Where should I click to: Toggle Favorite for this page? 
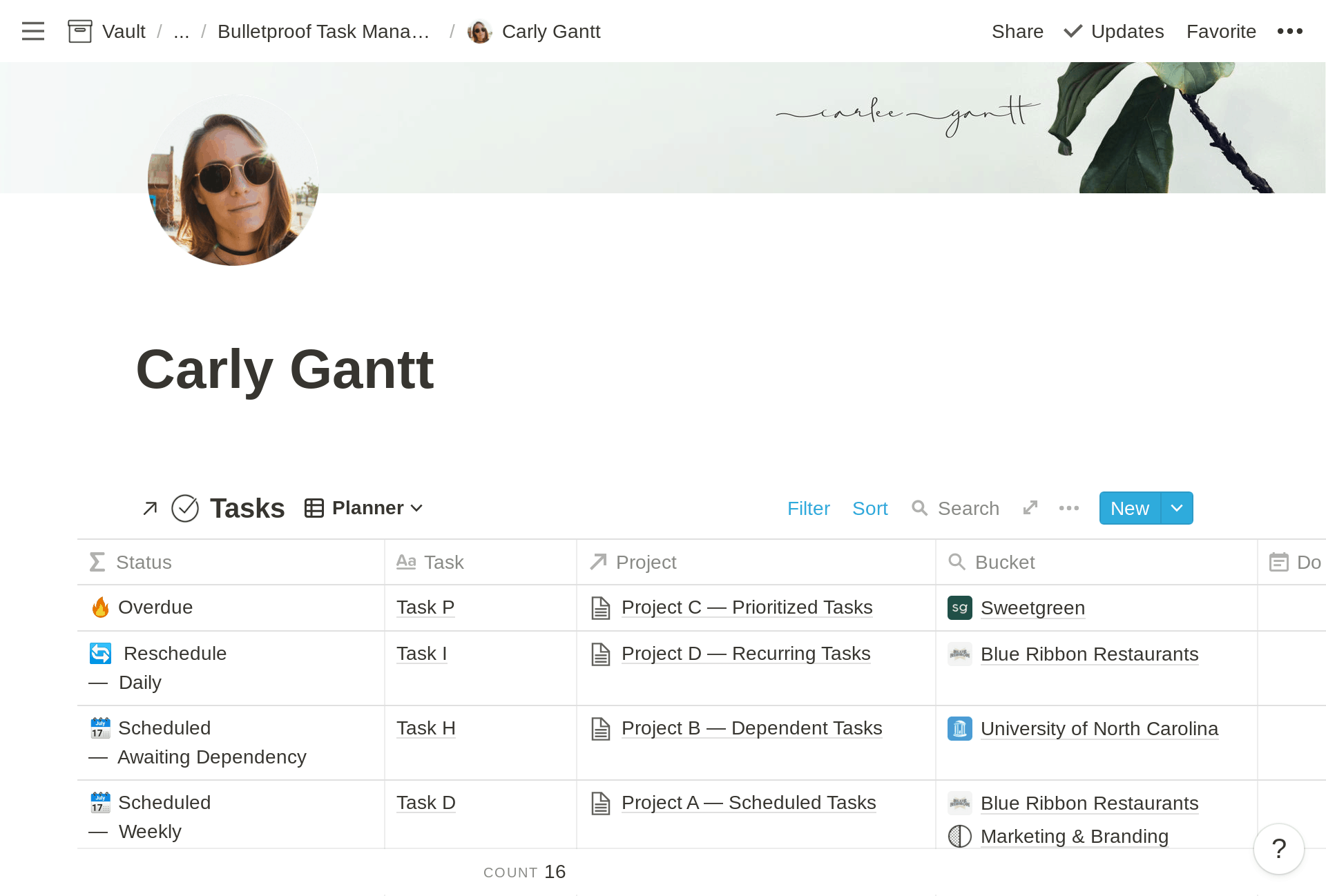pyautogui.click(x=1221, y=31)
